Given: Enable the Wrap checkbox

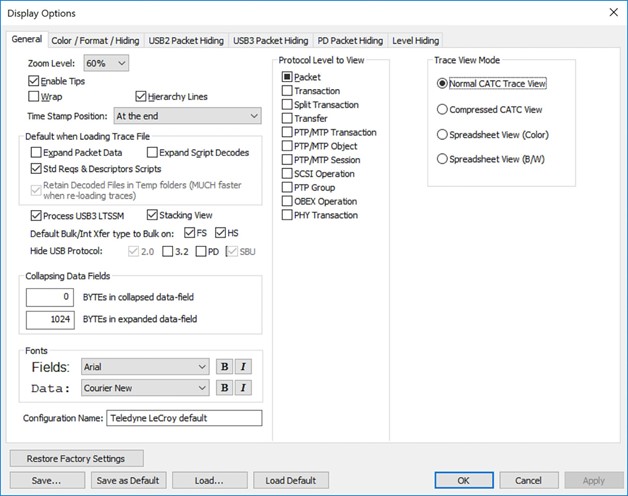Looking at the screenshot, I should (x=34, y=97).
